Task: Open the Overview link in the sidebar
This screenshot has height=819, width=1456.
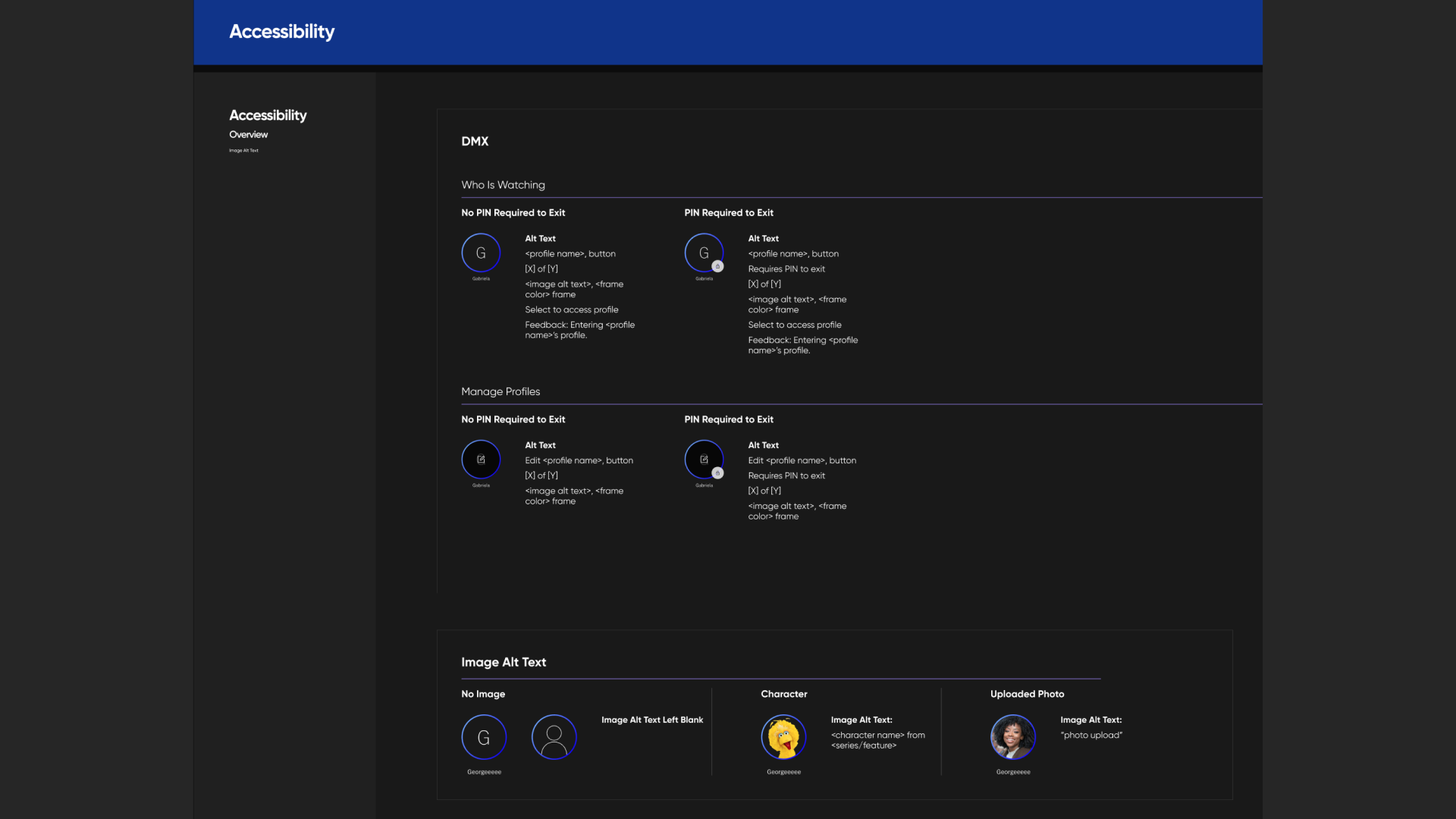Action: (x=248, y=134)
